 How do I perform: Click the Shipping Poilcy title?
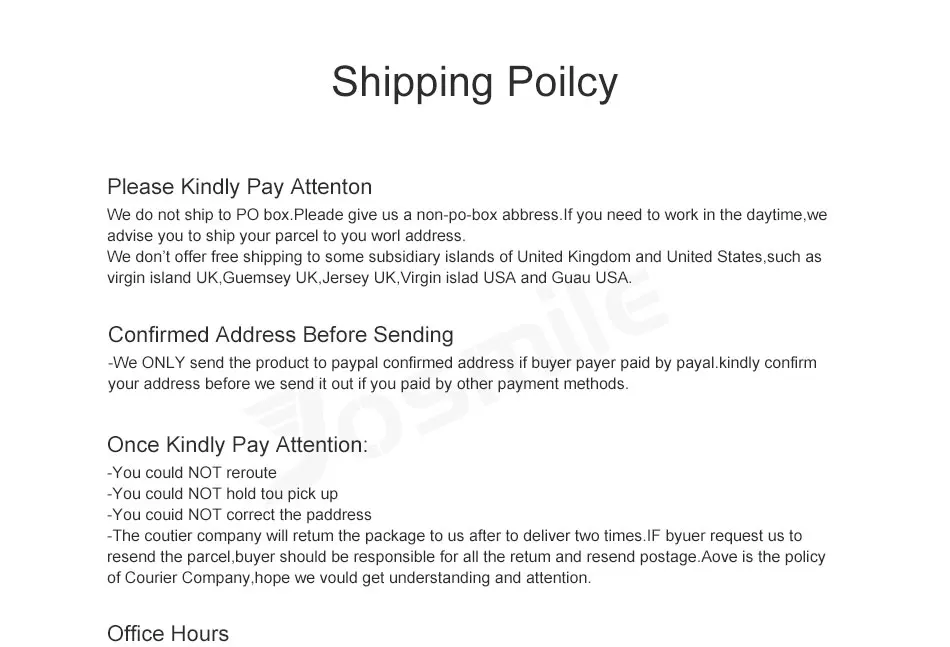pyautogui.click(x=474, y=83)
